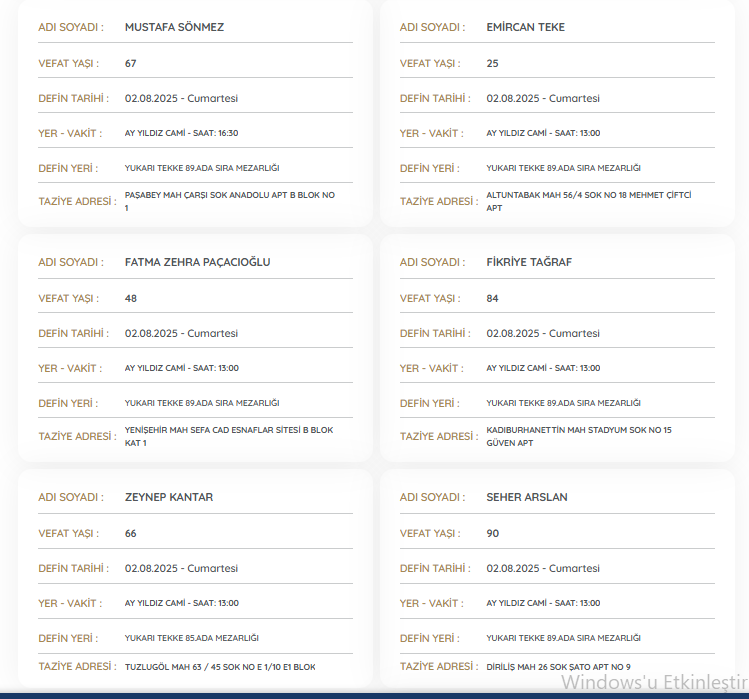Click the Yenişehir Mah Sefa Cad address
Image resolution: width=749 pixels, height=699 pixels.
pos(229,436)
